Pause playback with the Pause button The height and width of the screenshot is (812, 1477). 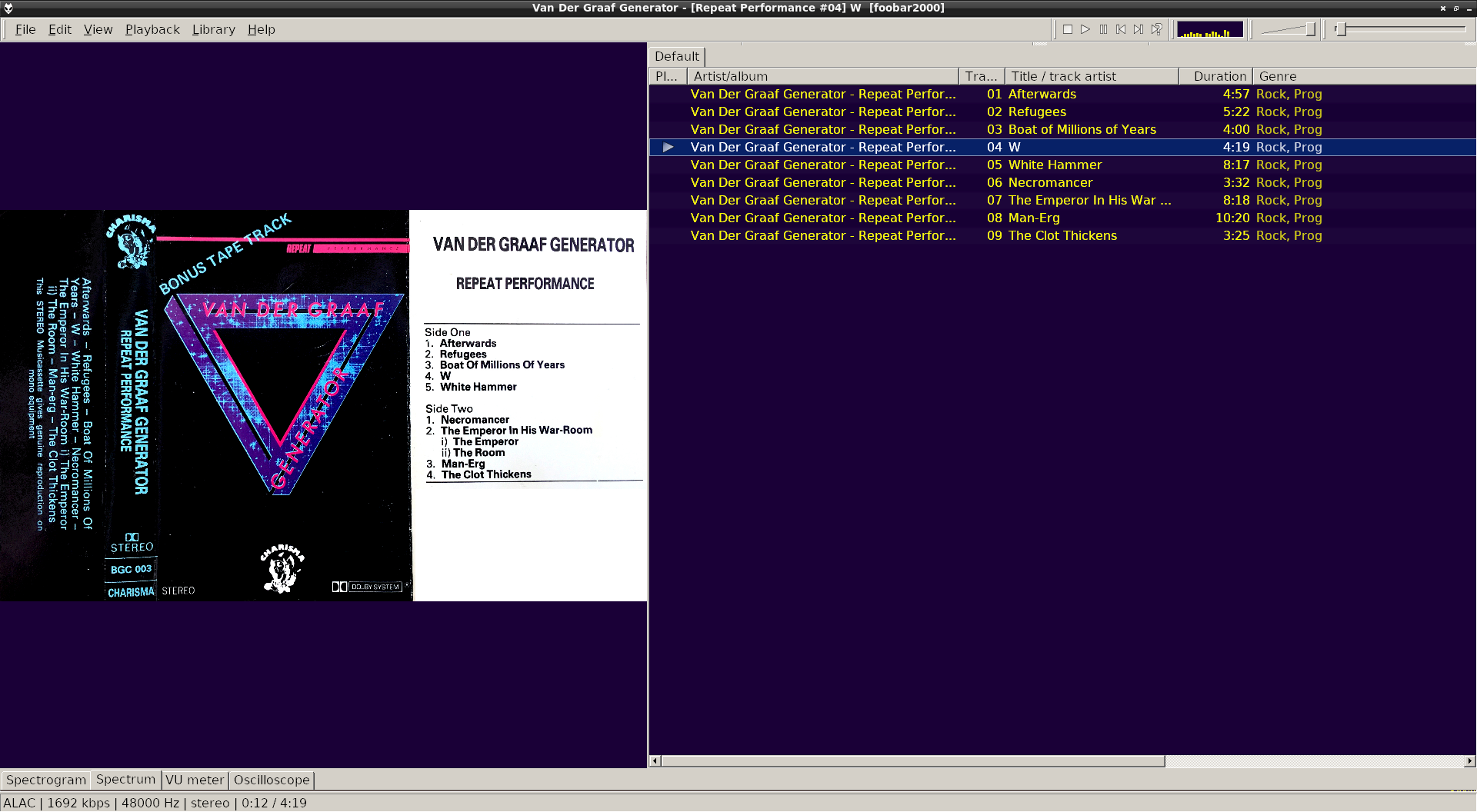point(1103,29)
